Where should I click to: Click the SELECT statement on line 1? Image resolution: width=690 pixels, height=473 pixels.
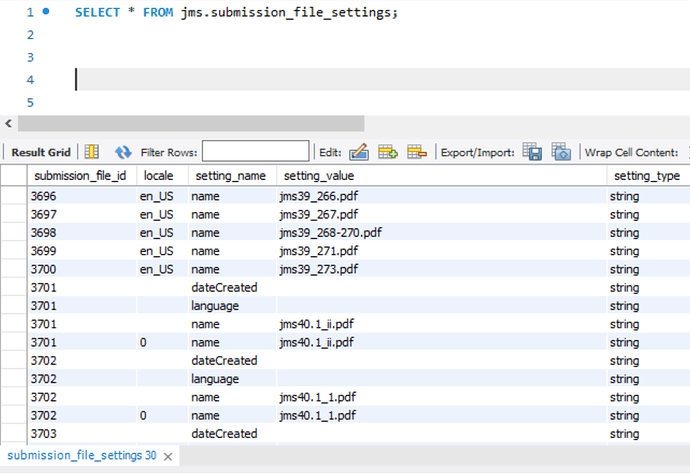click(236, 12)
